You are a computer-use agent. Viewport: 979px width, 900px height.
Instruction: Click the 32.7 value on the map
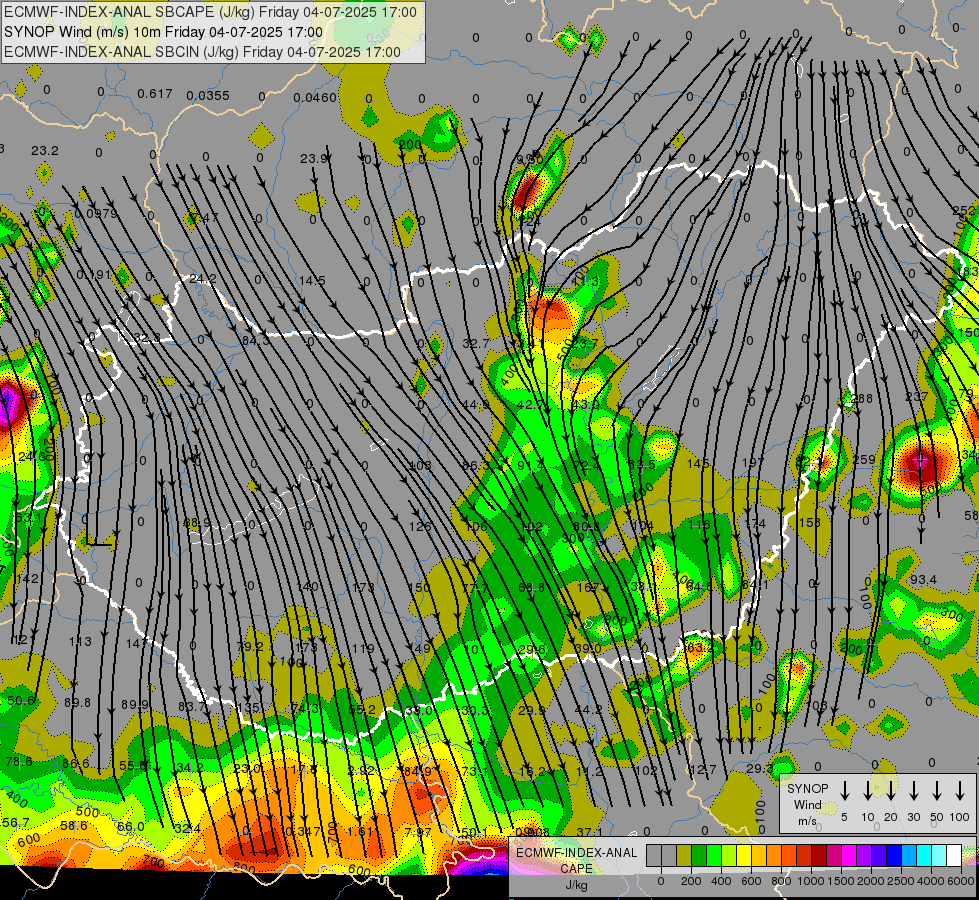(x=476, y=343)
